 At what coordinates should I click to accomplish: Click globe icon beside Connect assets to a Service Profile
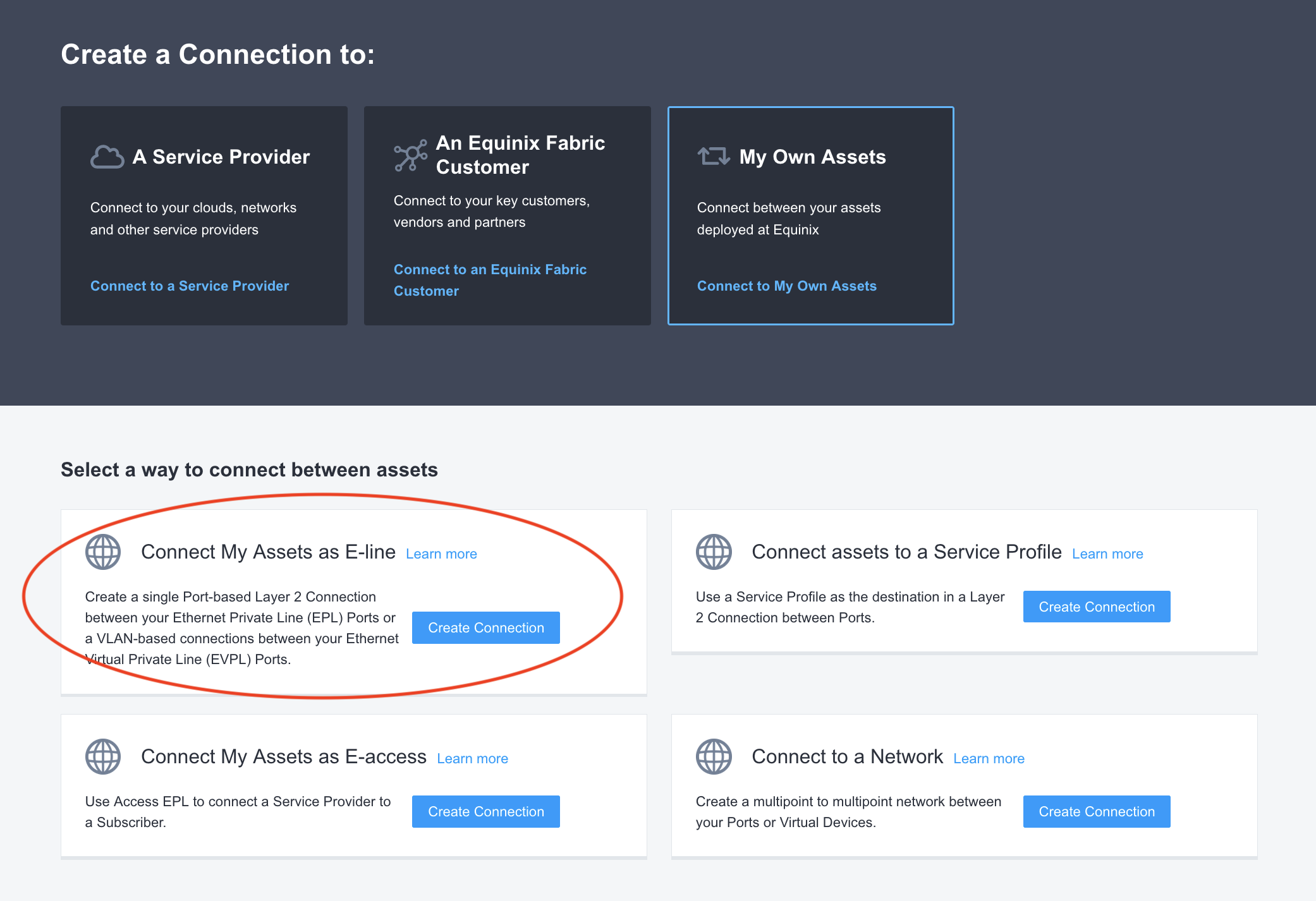pos(714,552)
